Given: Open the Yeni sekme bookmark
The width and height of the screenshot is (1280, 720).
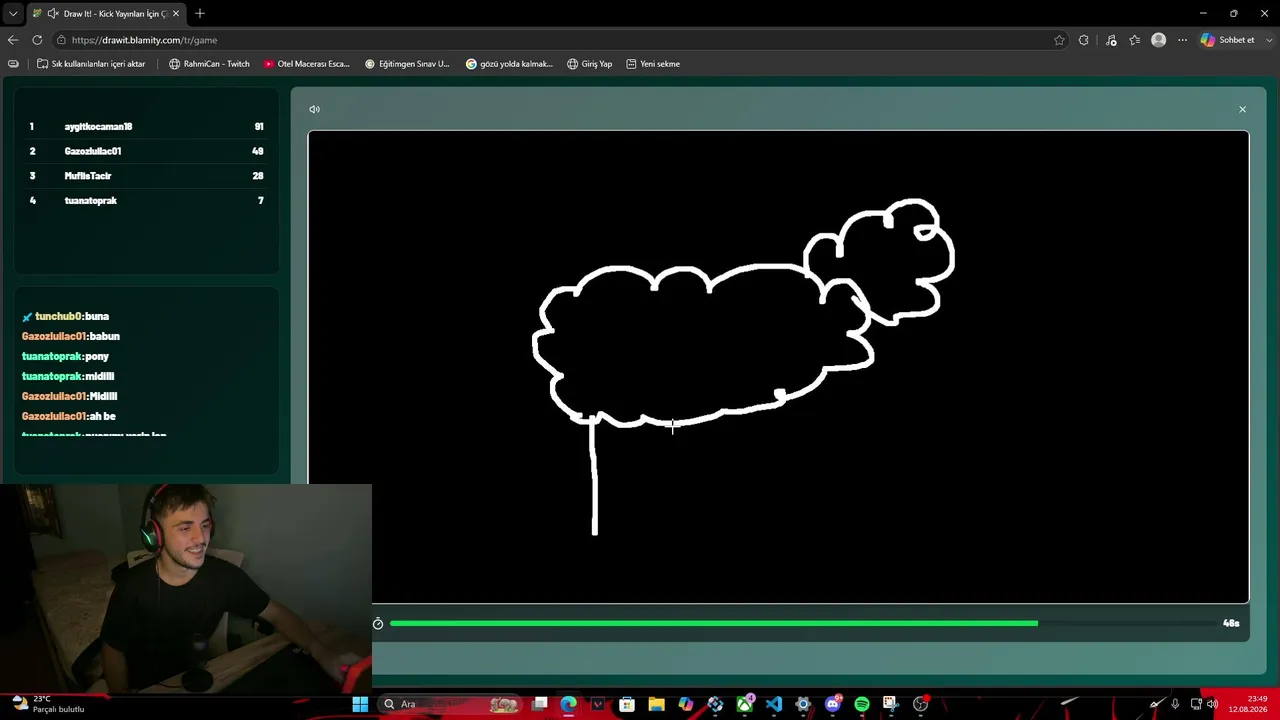Looking at the screenshot, I should 653,64.
